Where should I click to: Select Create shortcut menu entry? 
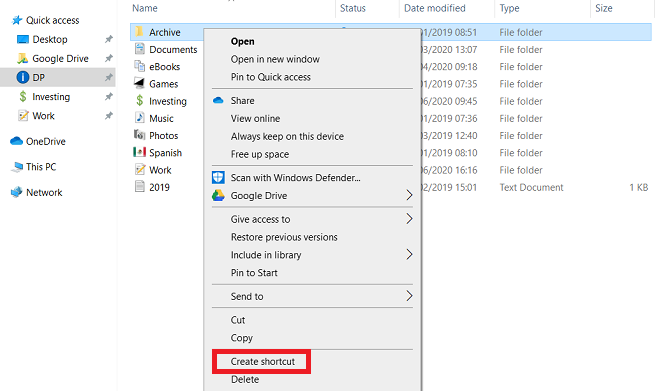tap(263, 362)
